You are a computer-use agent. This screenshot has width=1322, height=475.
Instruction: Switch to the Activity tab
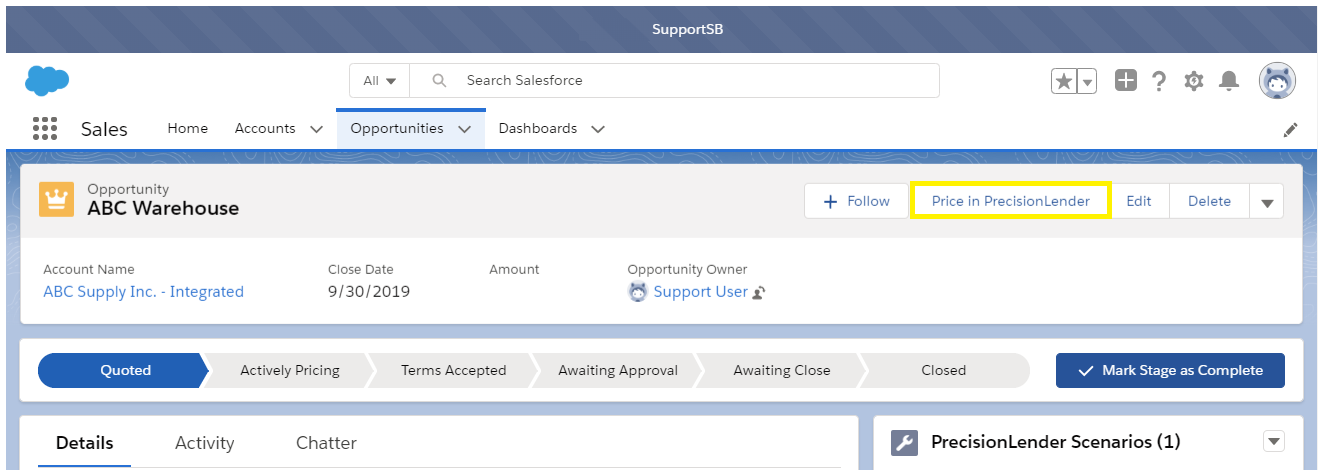coord(204,443)
